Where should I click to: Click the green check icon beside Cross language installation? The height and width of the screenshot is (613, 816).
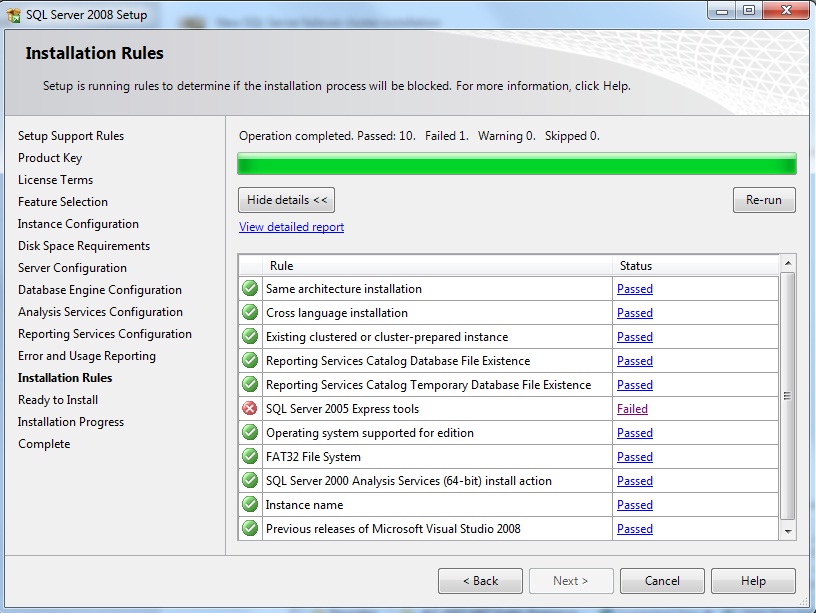pos(250,312)
